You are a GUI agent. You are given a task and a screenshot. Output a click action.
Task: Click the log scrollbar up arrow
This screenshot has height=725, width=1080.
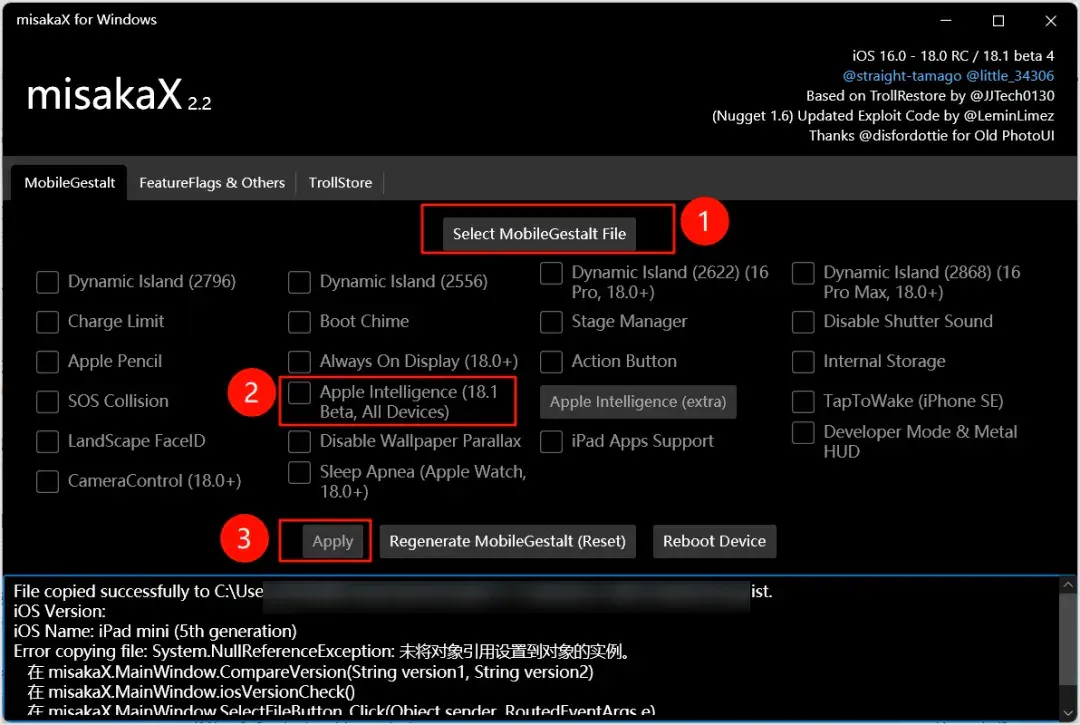(x=1068, y=585)
